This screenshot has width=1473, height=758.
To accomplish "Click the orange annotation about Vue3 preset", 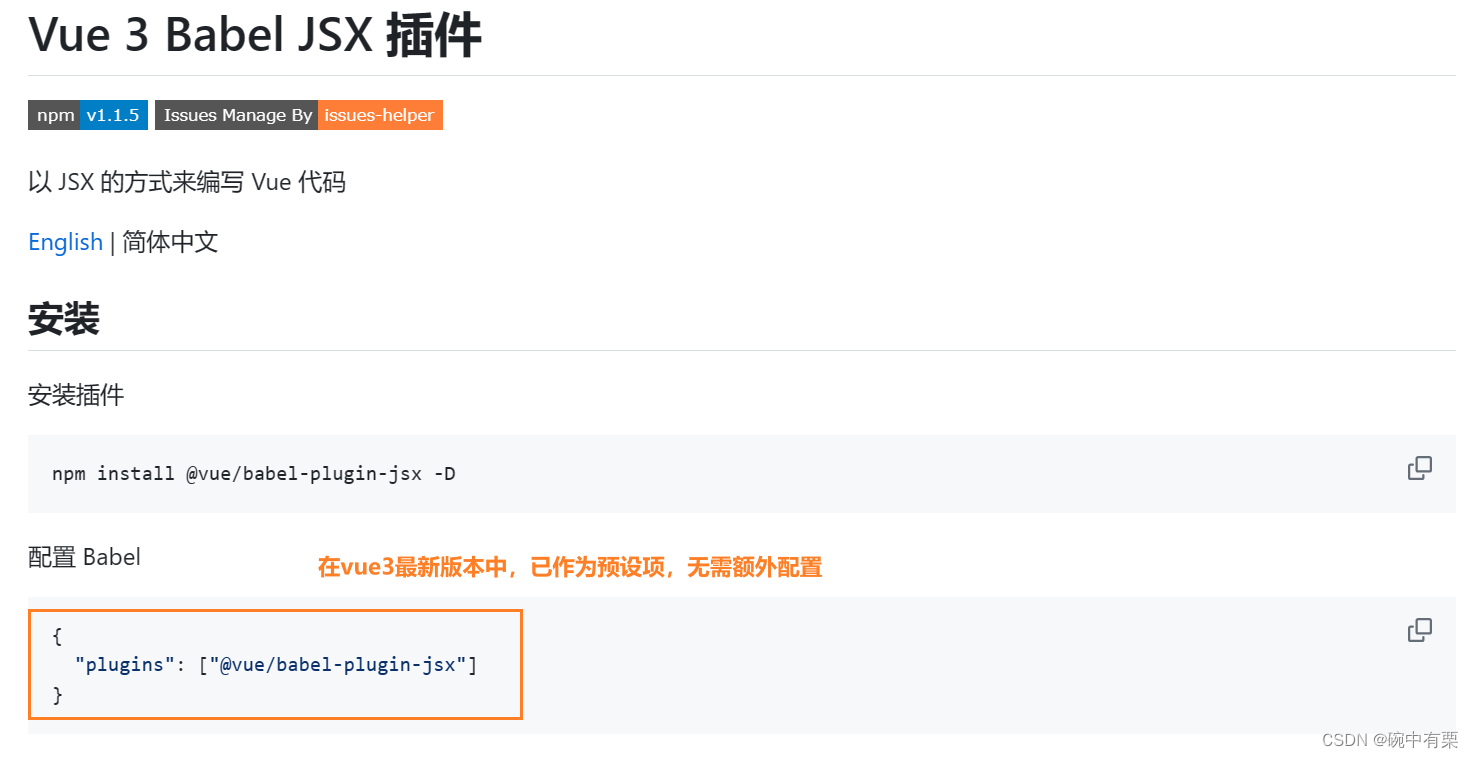I will pyautogui.click(x=568, y=566).
